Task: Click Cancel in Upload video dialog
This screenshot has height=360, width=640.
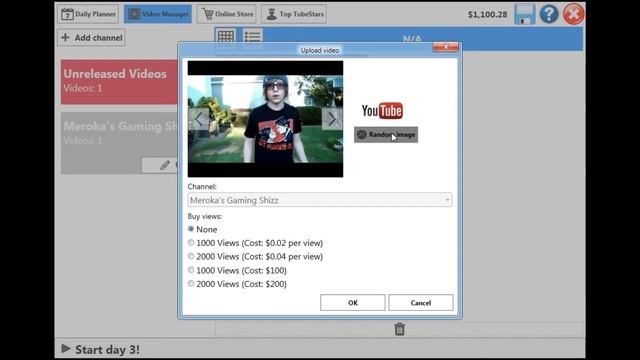Action: click(421, 302)
